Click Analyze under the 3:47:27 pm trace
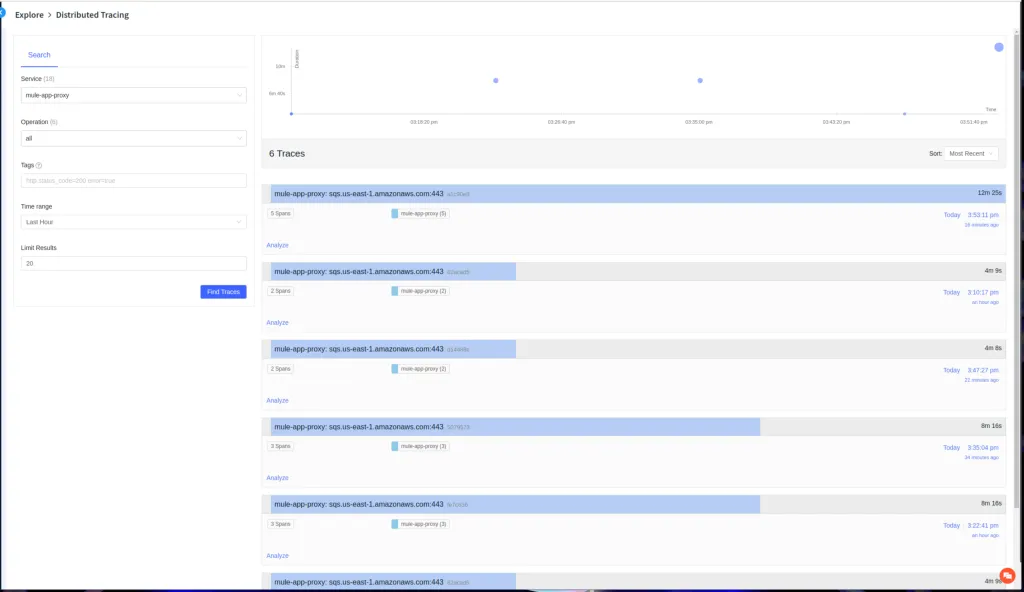The height and width of the screenshot is (592, 1024). point(277,400)
